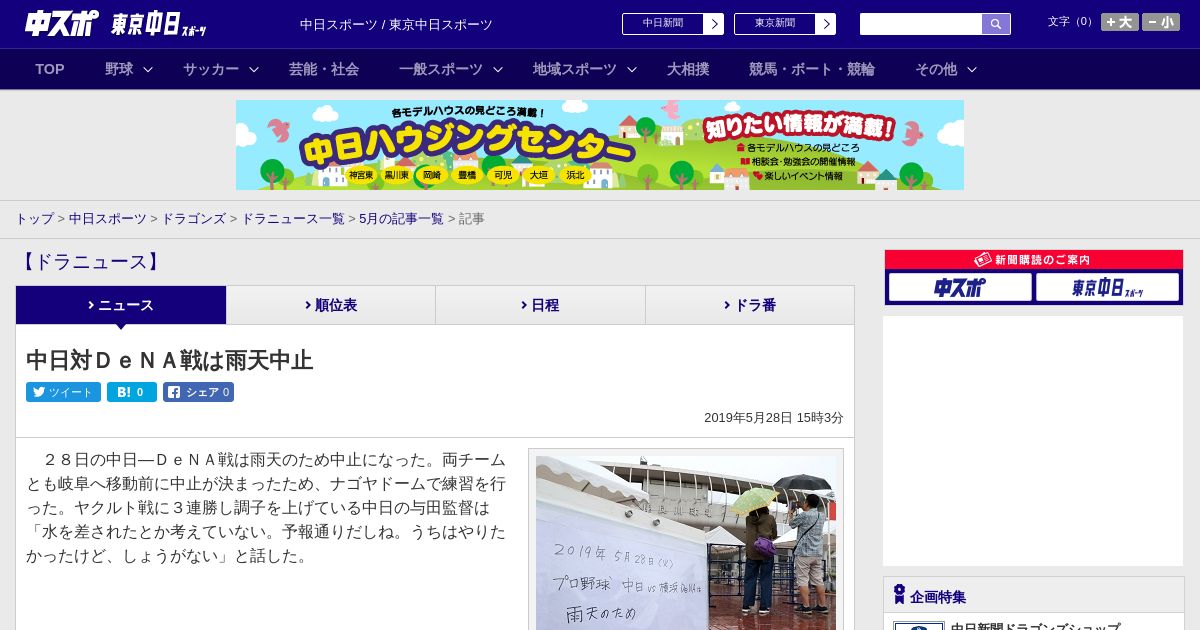Click the 中スポ logo in header

click(61, 23)
